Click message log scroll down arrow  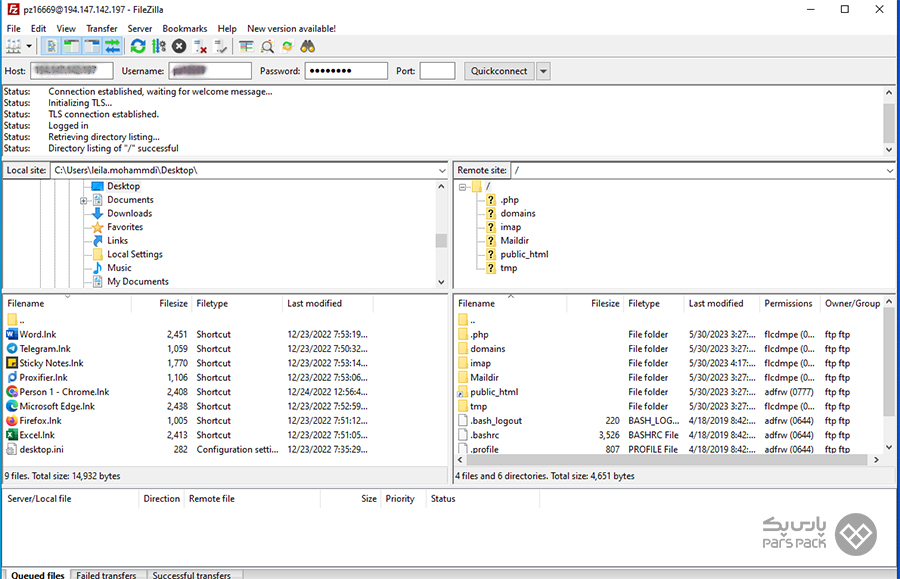pos(889,149)
